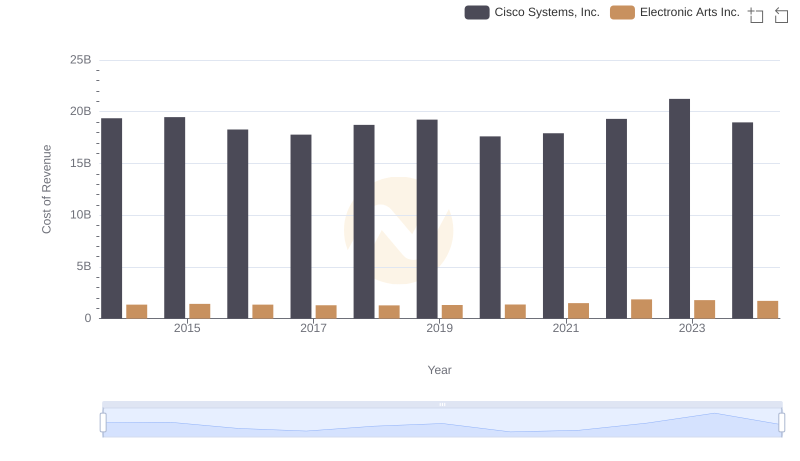Click the 5B y-axis label

pyautogui.click(x=84, y=266)
